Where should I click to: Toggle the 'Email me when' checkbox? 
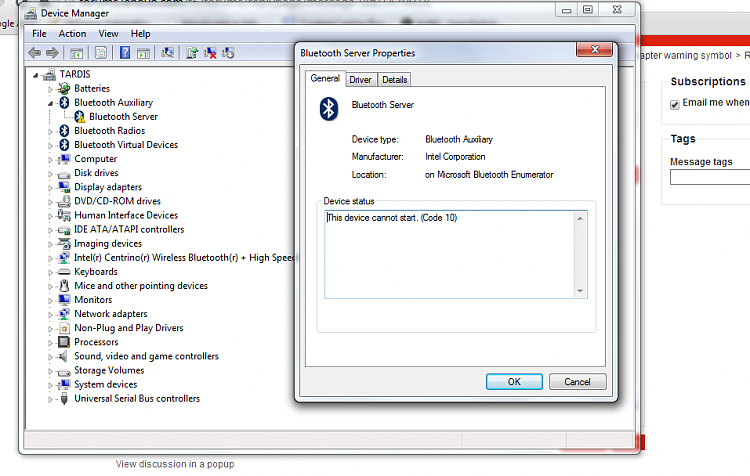pyautogui.click(x=674, y=105)
